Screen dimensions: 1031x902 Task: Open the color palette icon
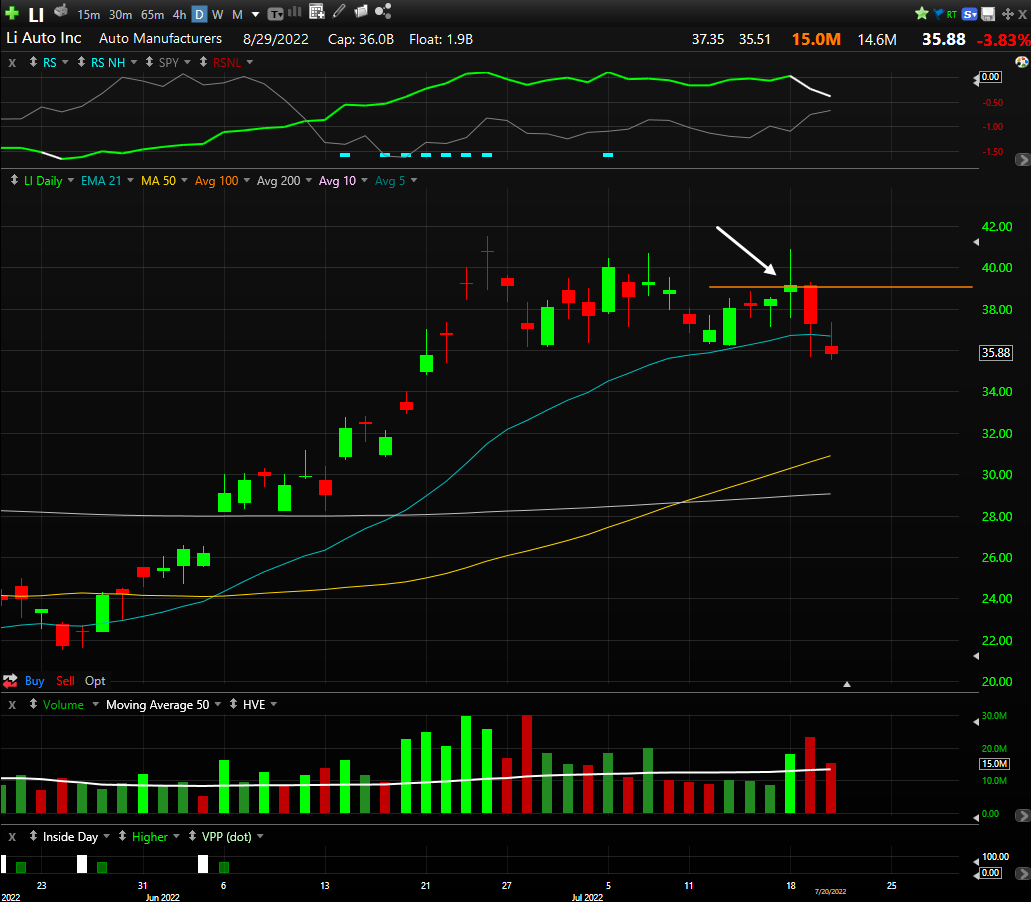(1022, 62)
